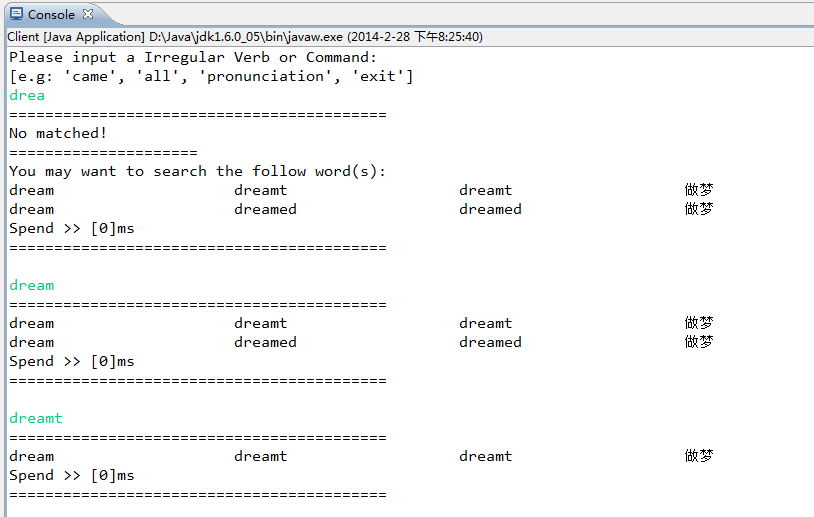Click the 'Please input a Irregular Verb' line
Image resolution: width=814 pixels, height=517 pixels.
[x=193, y=57]
